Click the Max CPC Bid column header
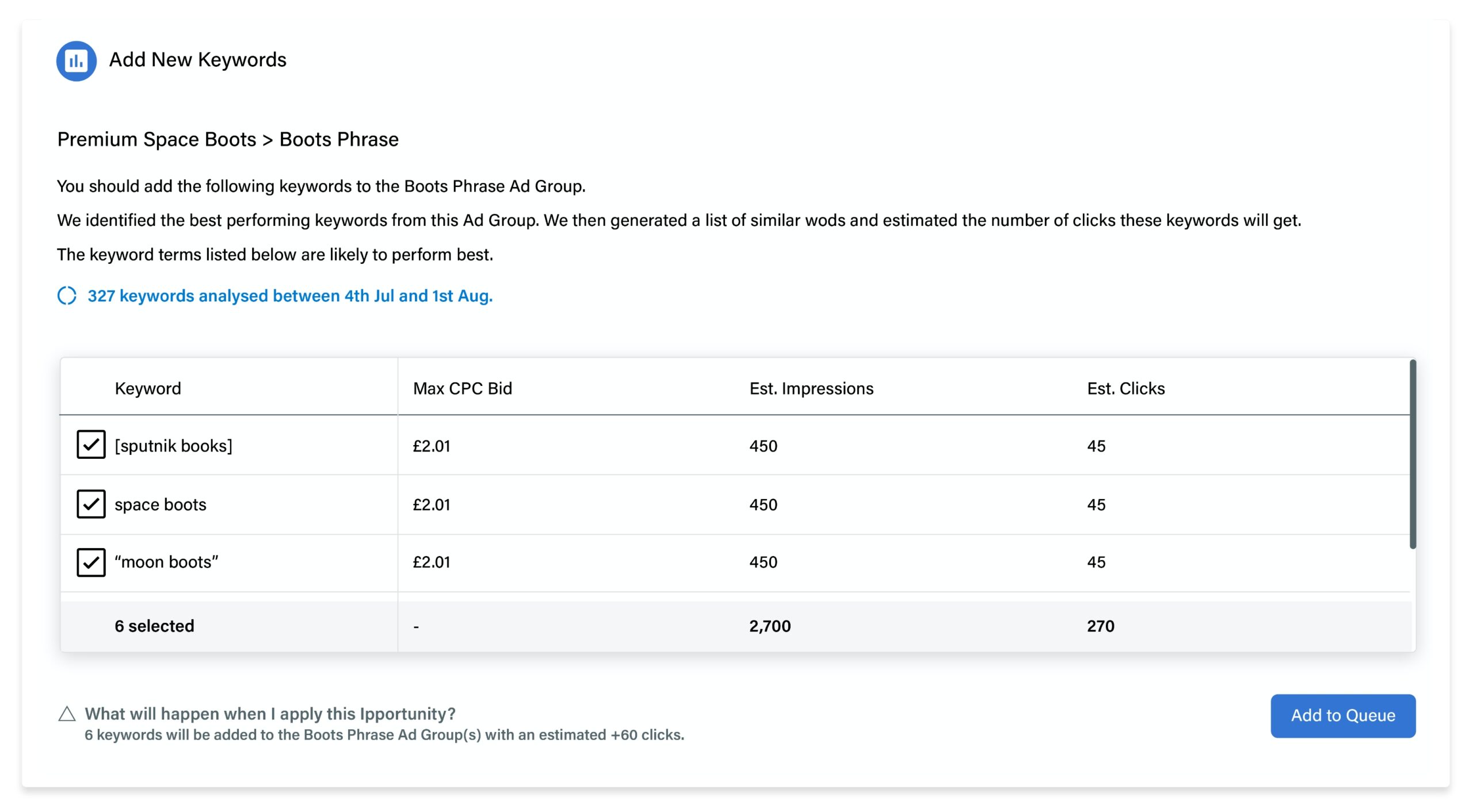Image resolution: width=1473 pixels, height=812 pixels. click(x=462, y=389)
